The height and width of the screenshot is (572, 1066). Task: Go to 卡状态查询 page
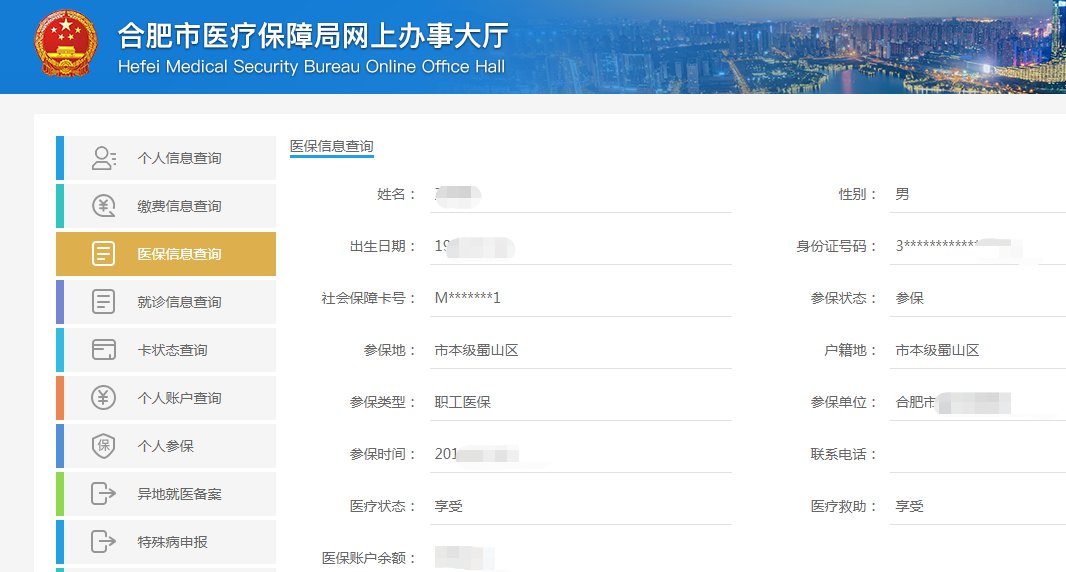[x=172, y=350]
